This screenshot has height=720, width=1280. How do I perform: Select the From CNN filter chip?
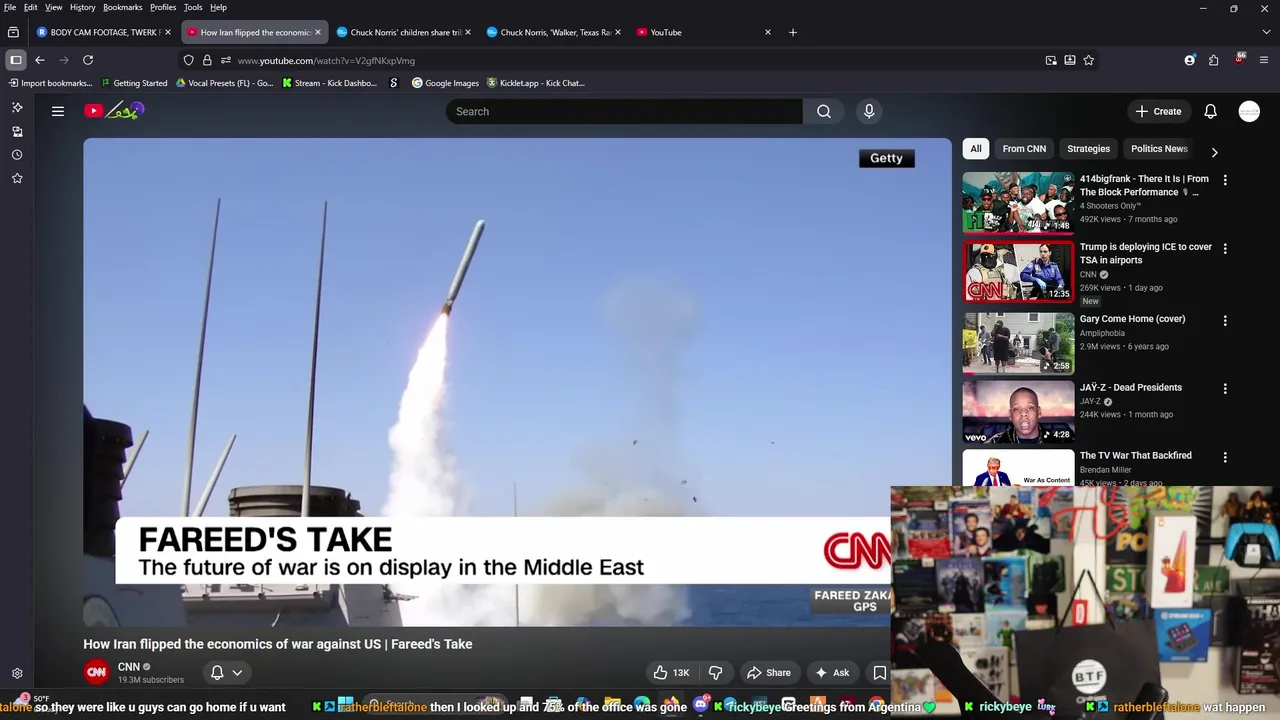tap(1024, 149)
